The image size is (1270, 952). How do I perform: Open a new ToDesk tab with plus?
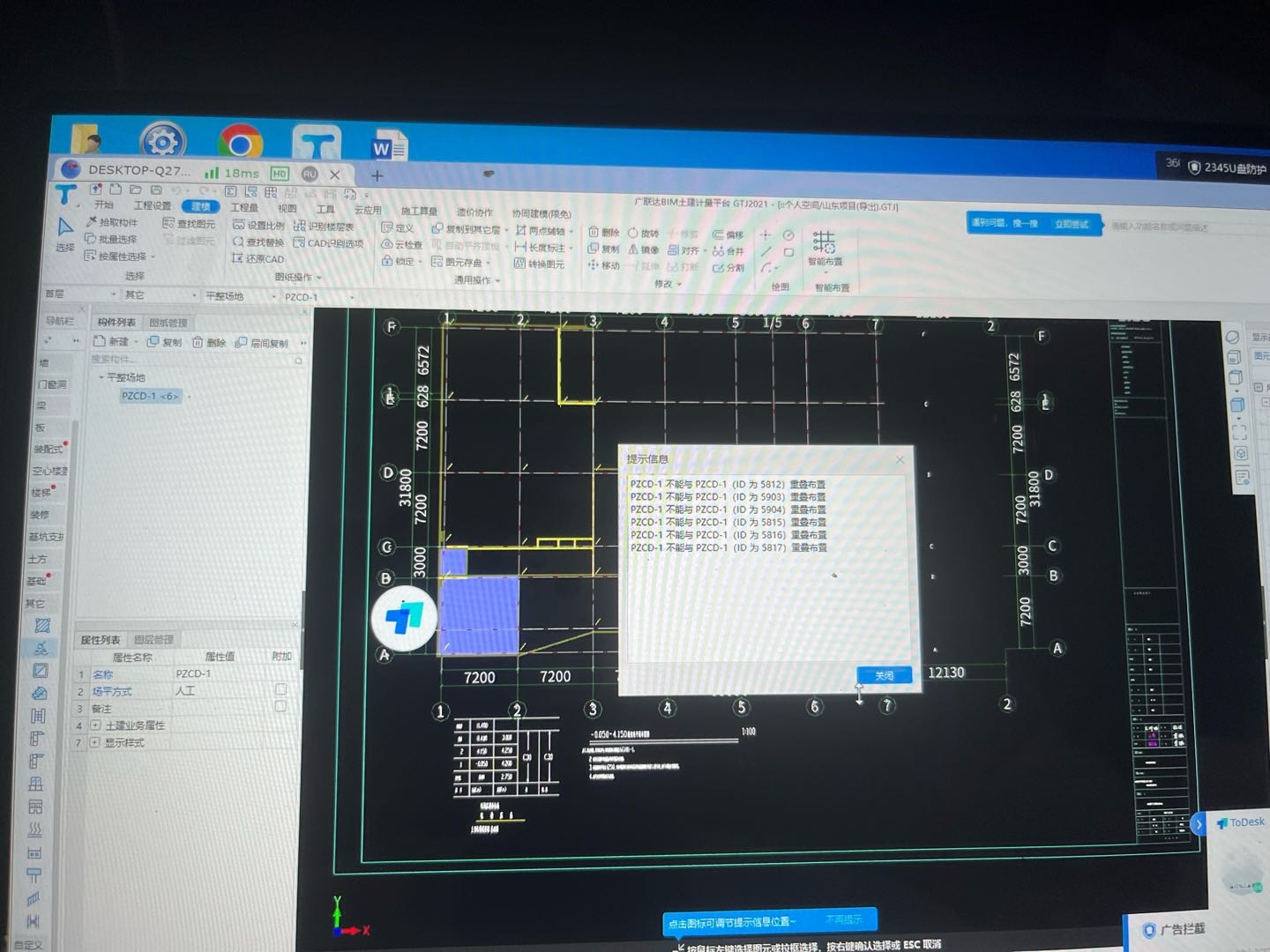[x=377, y=175]
